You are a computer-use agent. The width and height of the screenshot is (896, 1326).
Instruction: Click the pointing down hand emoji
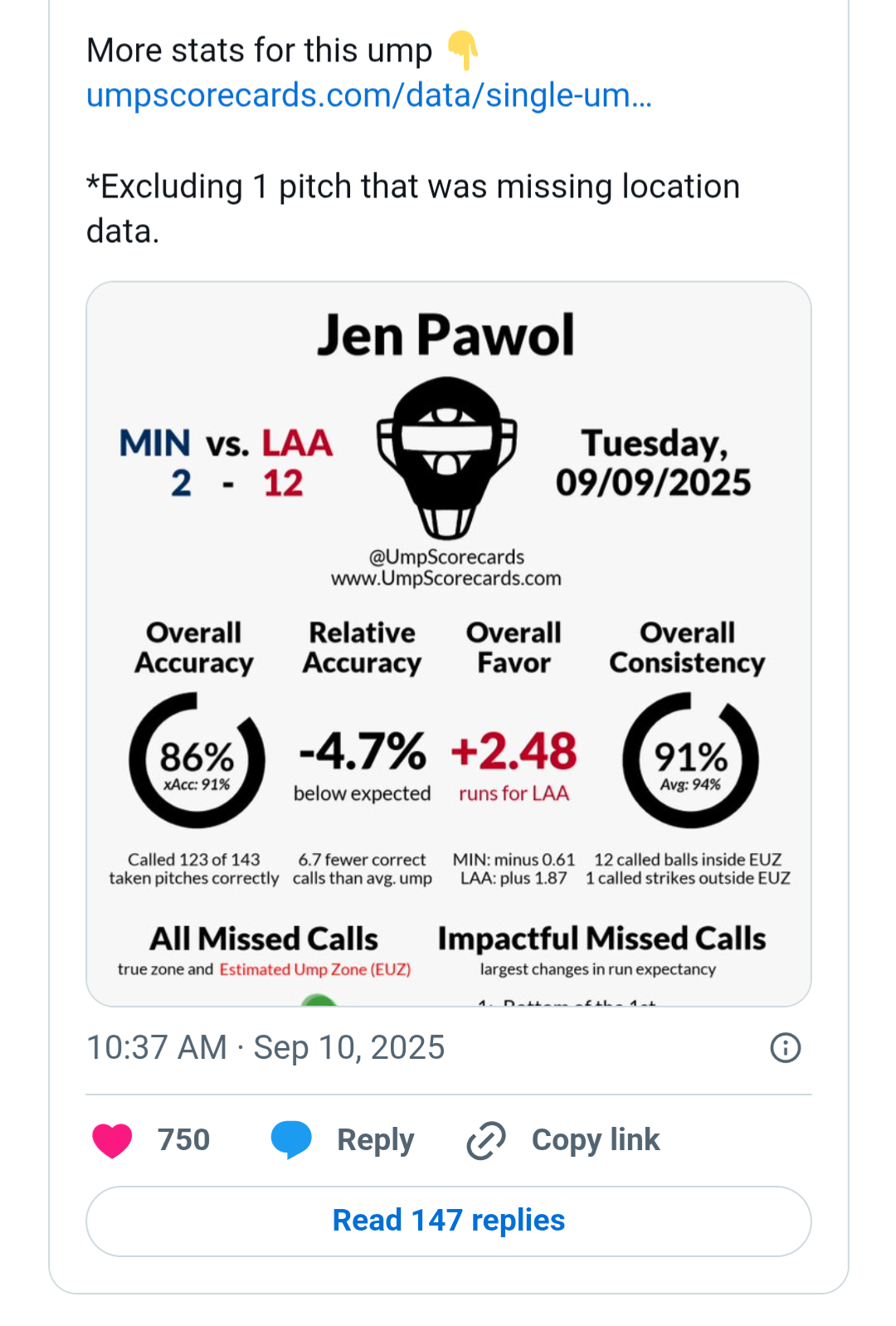pos(463,50)
